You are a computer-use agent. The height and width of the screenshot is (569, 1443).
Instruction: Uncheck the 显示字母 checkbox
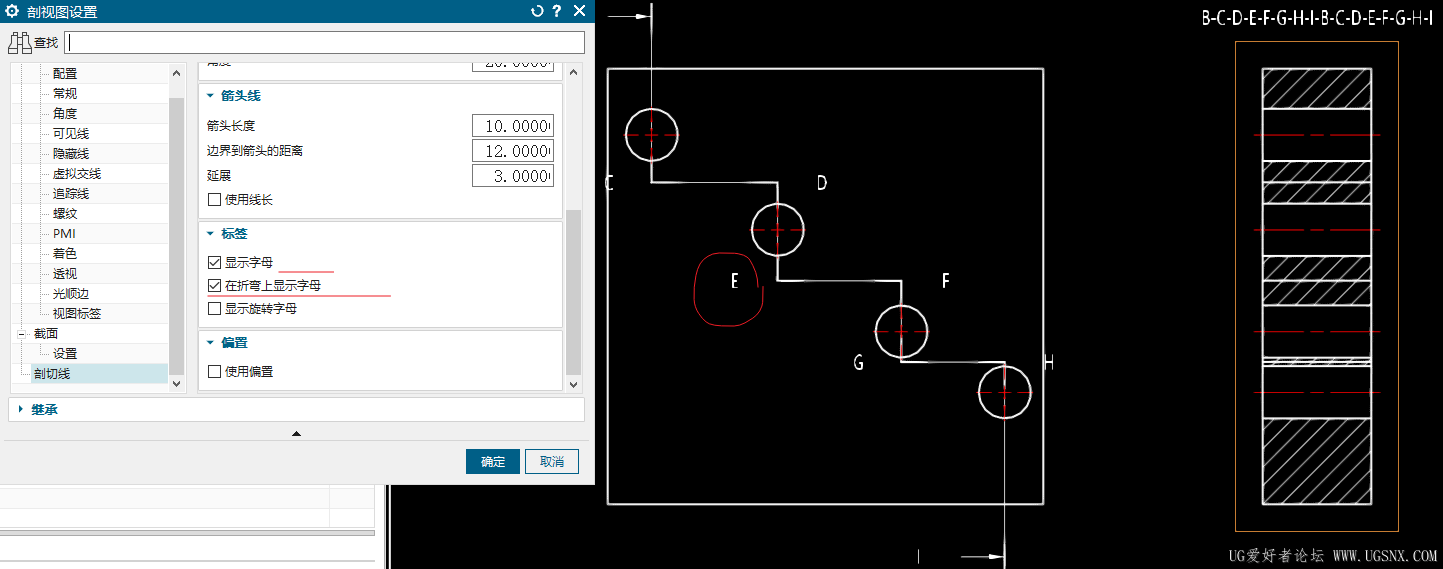pyautogui.click(x=214, y=262)
